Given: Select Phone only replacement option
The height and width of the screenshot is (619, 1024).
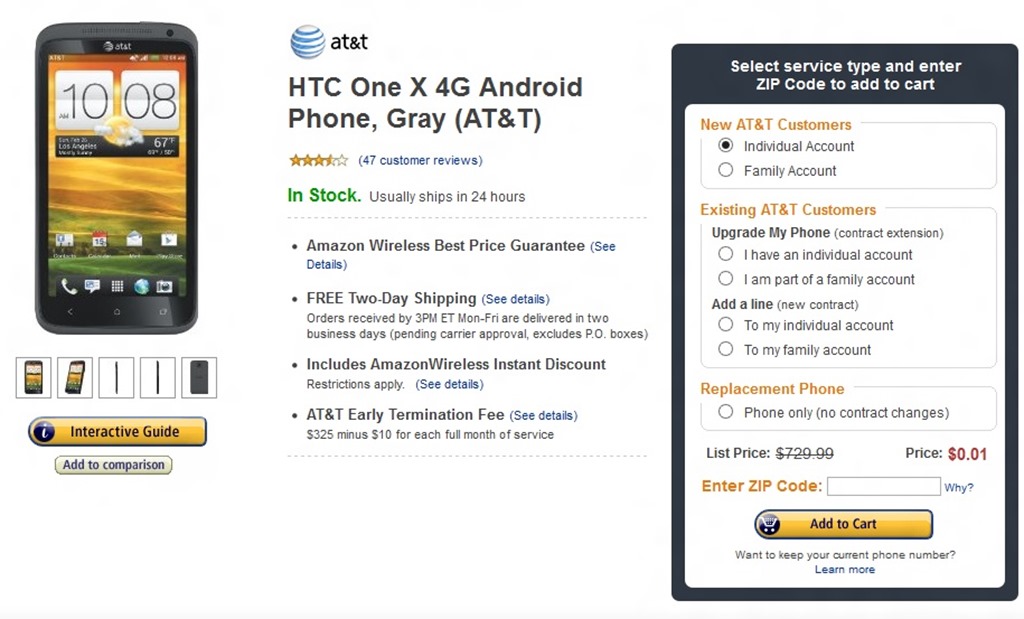Looking at the screenshot, I should tap(726, 413).
